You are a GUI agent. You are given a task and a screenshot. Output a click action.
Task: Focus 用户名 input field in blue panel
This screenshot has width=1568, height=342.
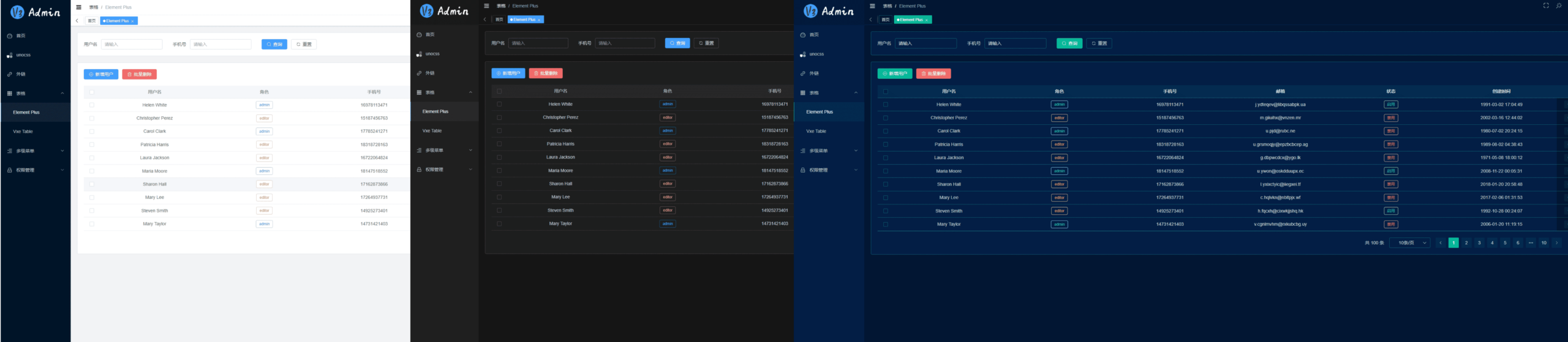925,43
